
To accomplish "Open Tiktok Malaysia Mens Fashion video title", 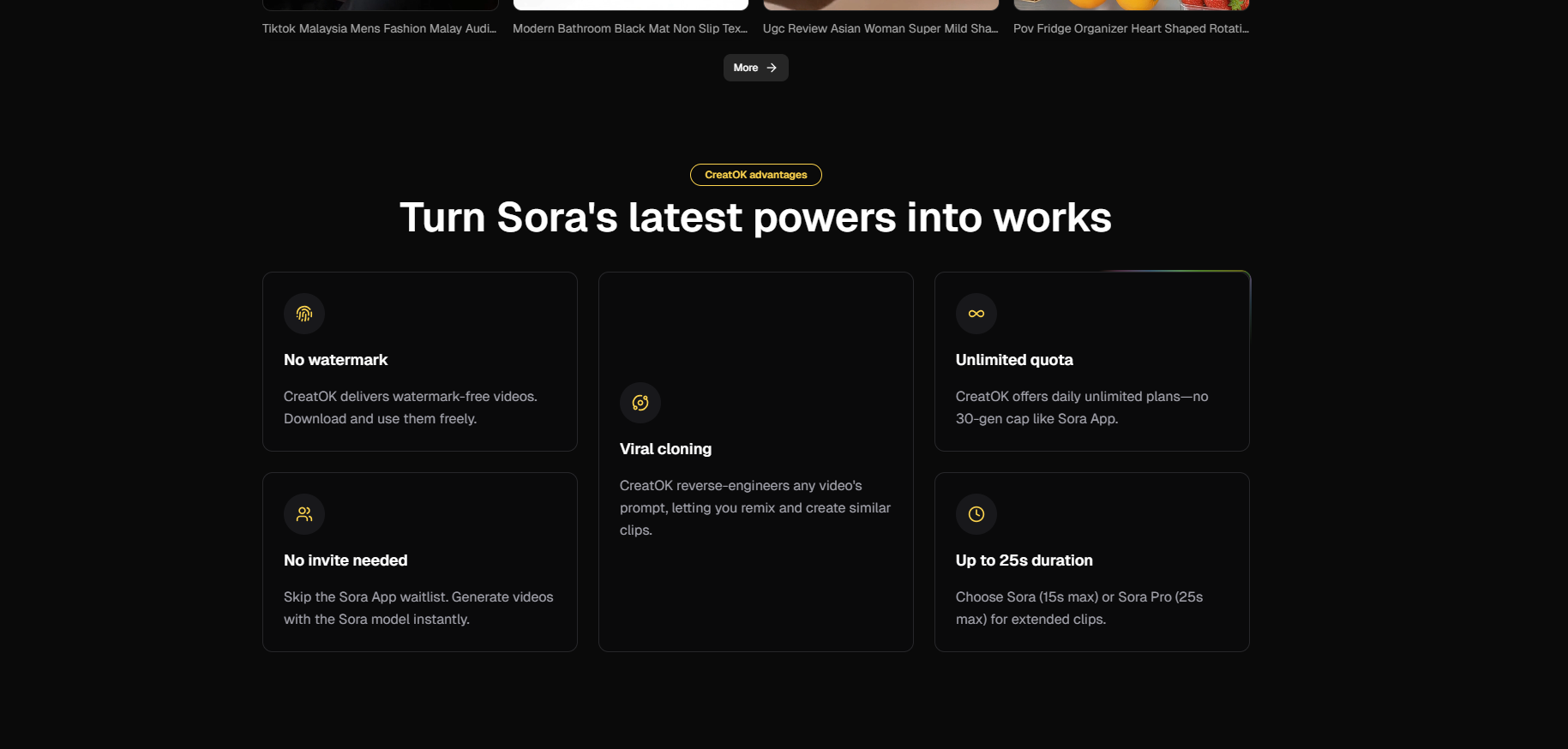I will (379, 28).
